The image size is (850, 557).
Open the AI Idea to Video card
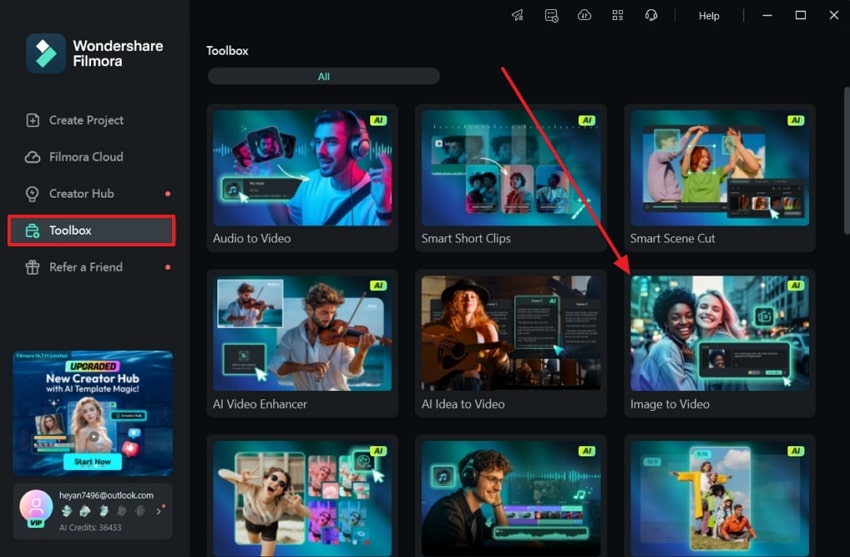click(511, 344)
